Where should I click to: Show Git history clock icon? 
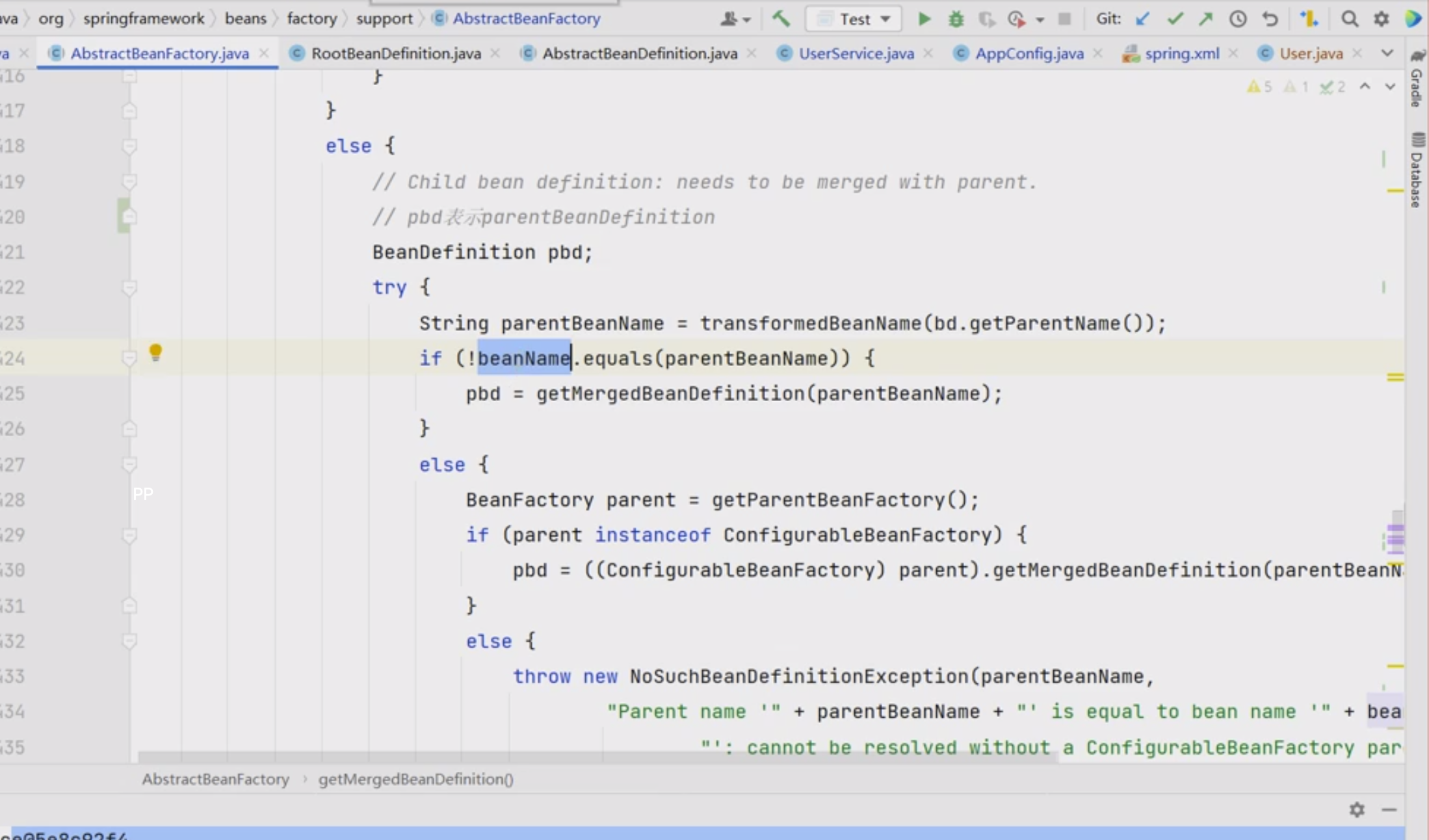1238,19
